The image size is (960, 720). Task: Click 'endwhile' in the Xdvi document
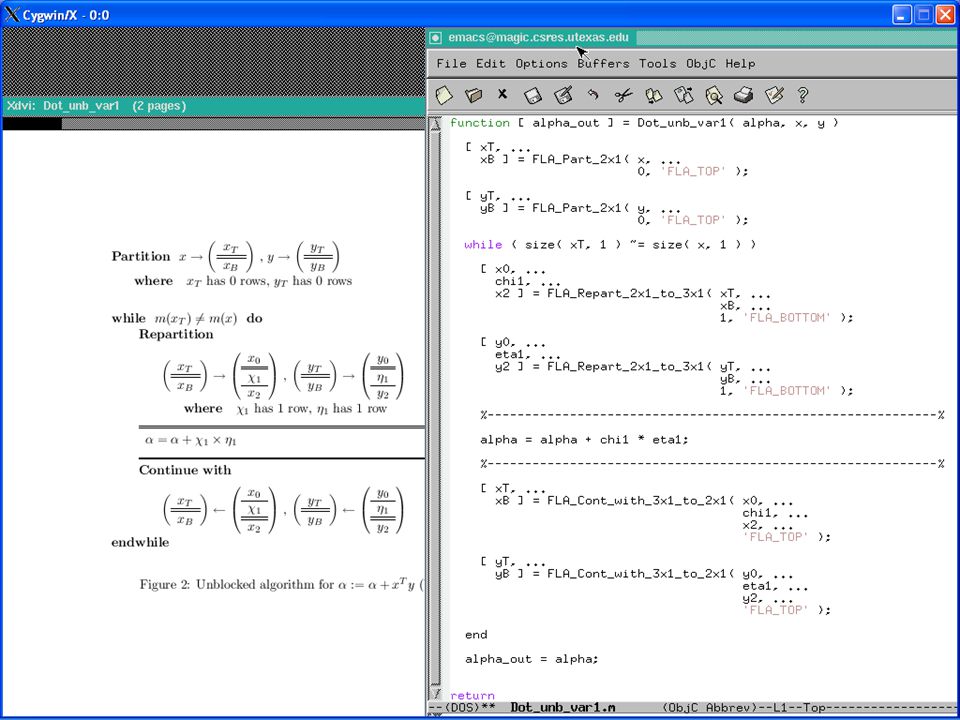pyautogui.click(x=140, y=542)
